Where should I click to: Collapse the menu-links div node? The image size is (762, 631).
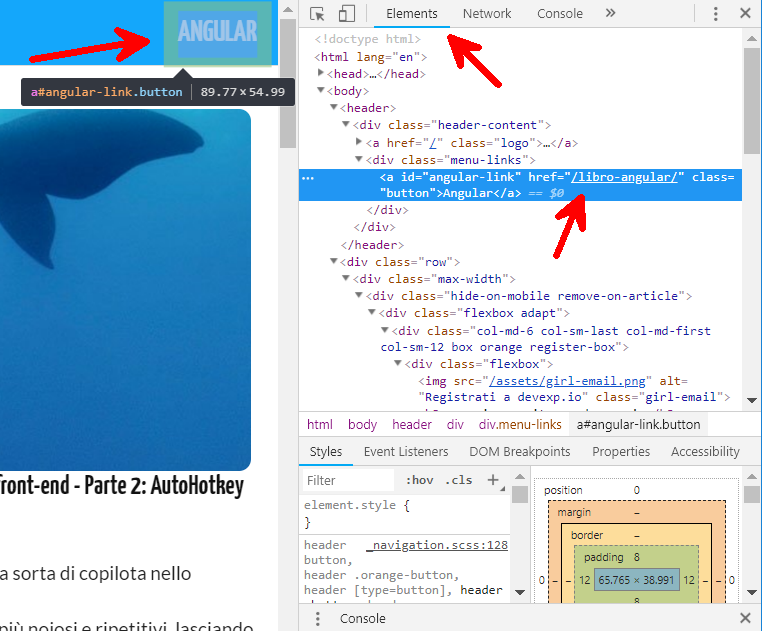tap(359, 159)
